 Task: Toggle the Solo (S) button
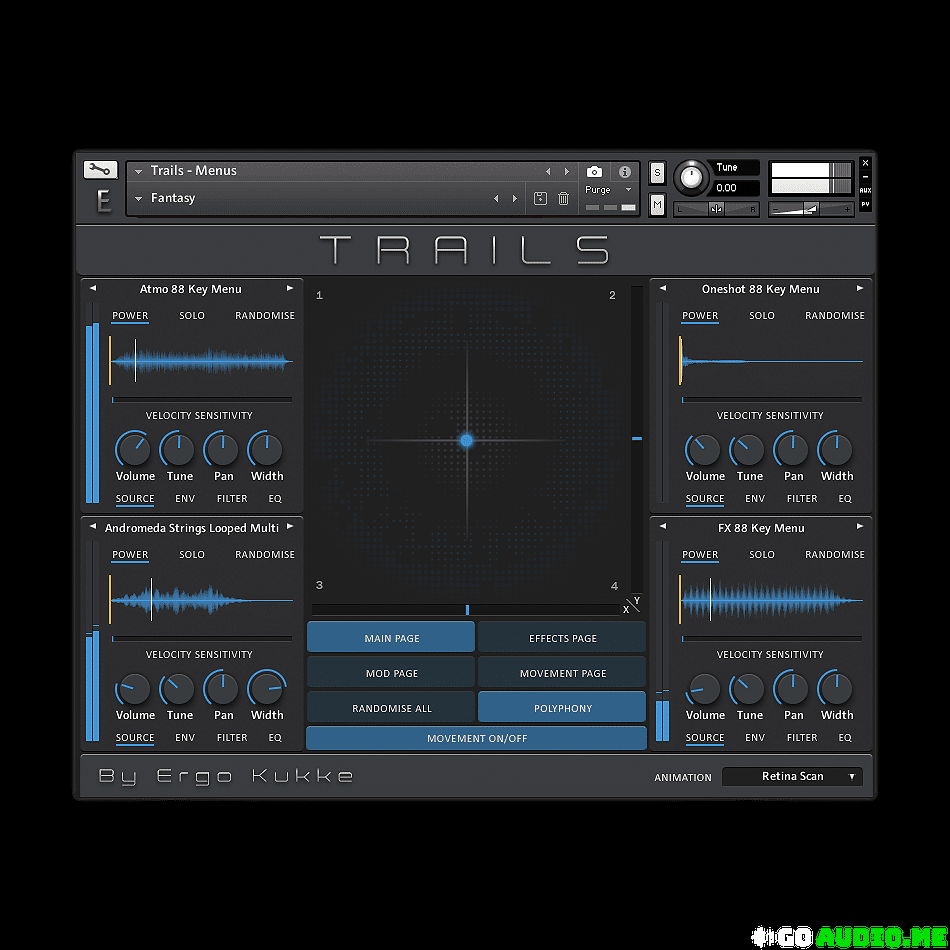point(657,173)
